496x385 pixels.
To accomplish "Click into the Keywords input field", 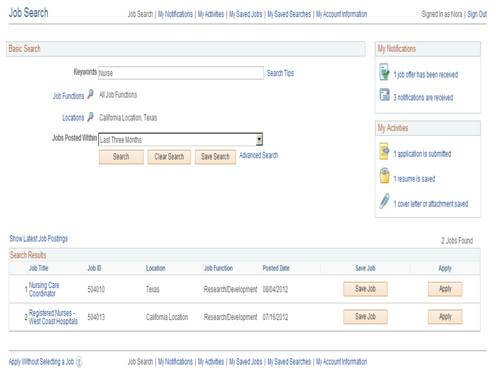I will (181, 73).
